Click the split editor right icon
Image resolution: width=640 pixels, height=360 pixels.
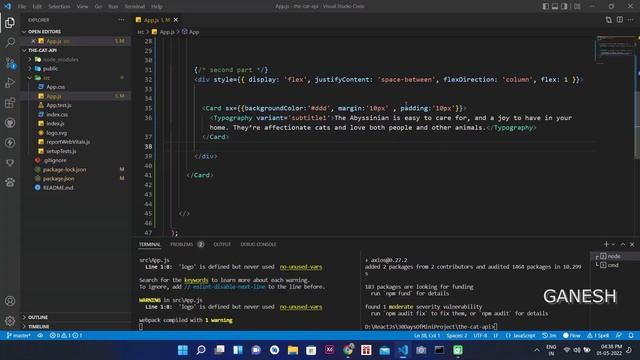620,20
